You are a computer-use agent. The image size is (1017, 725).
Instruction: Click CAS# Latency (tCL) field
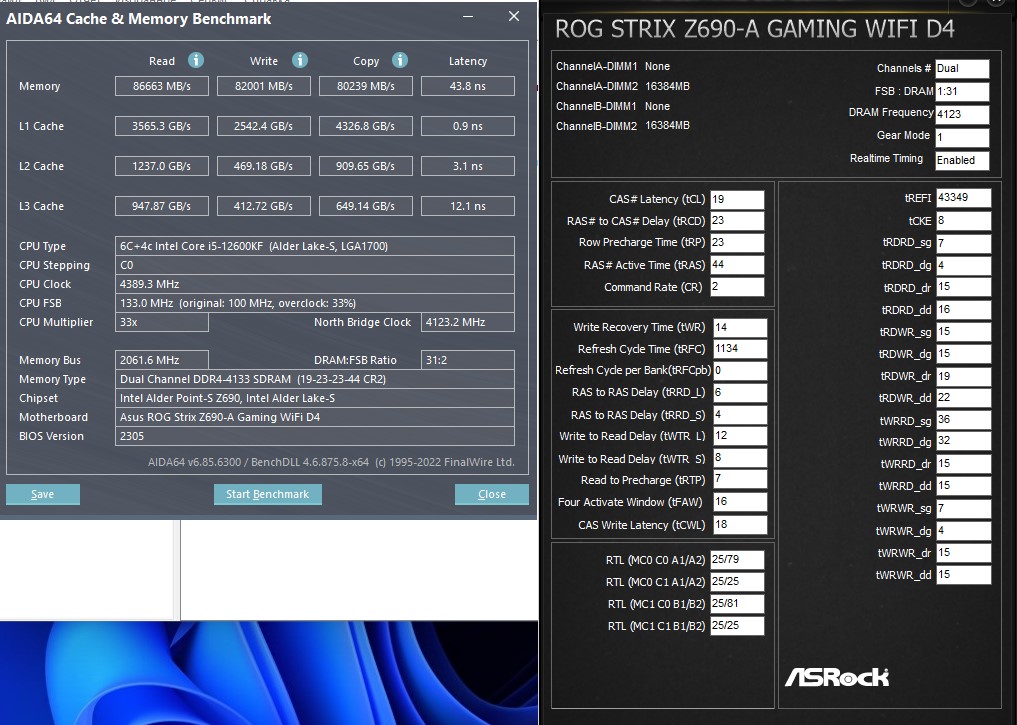pos(737,199)
